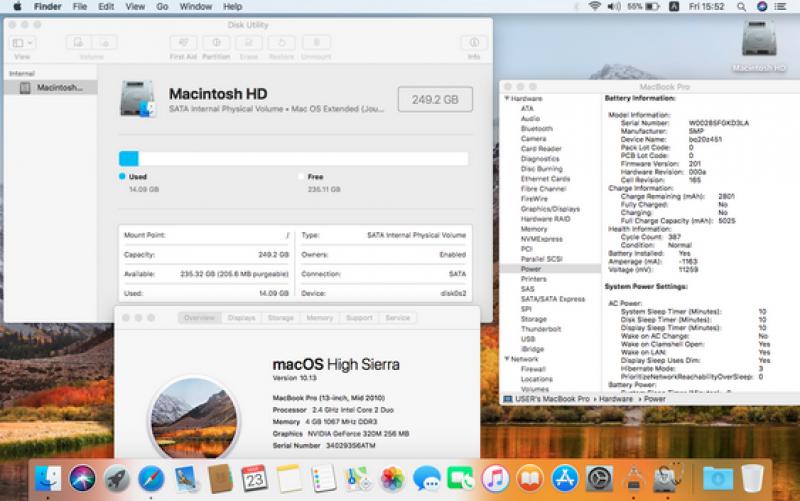Select Audio in Hardware list
The image size is (800, 501).
pyautogui.click(x=530, y=118)
